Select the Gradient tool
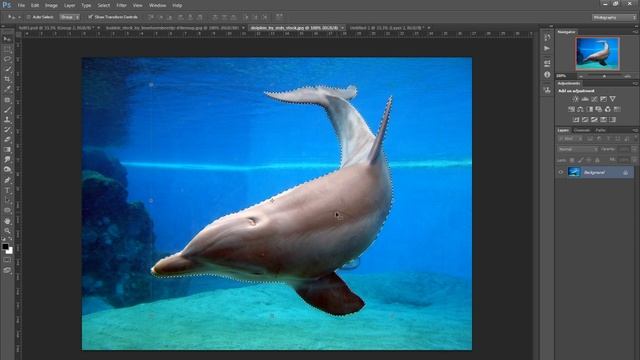This screenshot has width=640, height=360. pyautogui.click(x=7, y=150)
